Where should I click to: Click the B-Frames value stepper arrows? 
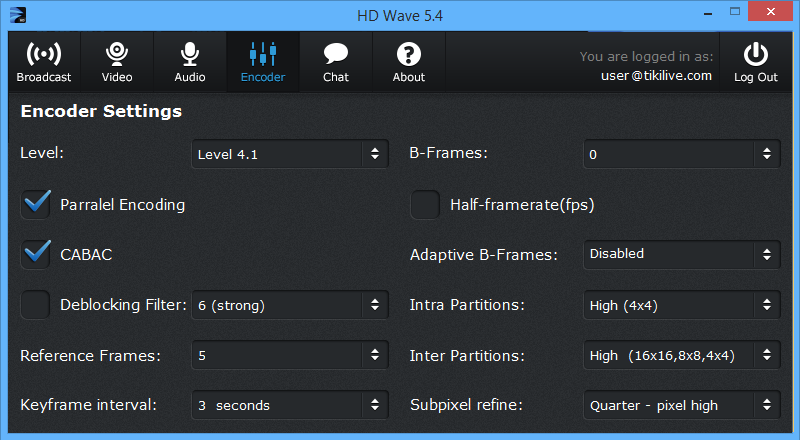click(x=767, y=154)
